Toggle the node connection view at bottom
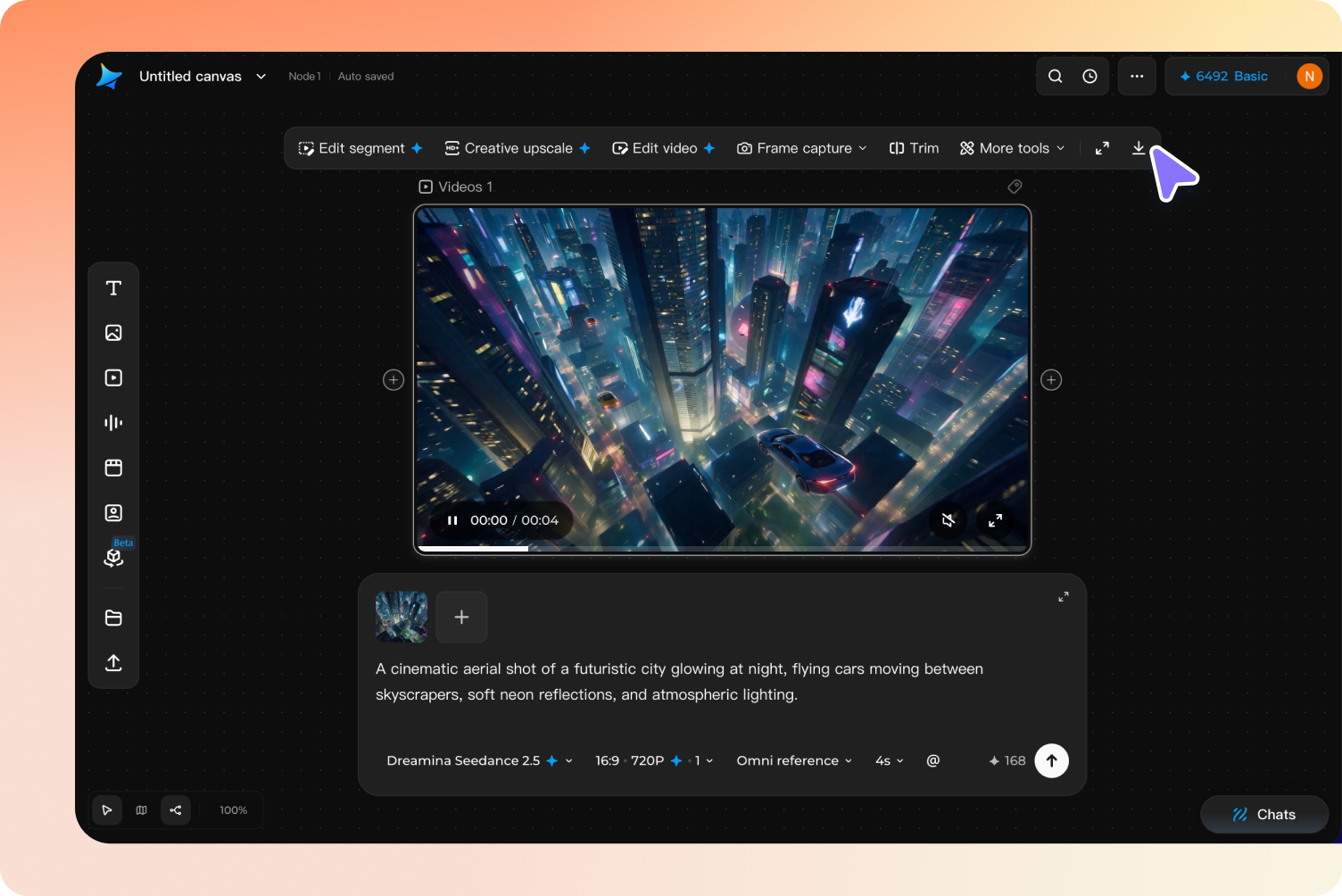Image resolution: width=1342 pixels, height=896 pixels. click(176, 810)
